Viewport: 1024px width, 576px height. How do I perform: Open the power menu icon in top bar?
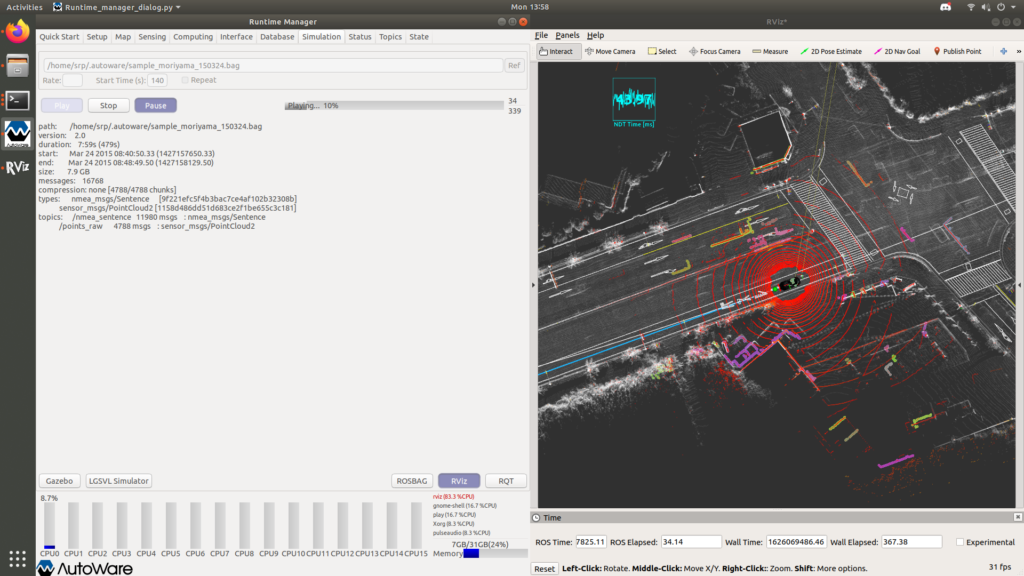pos(1001,7)
